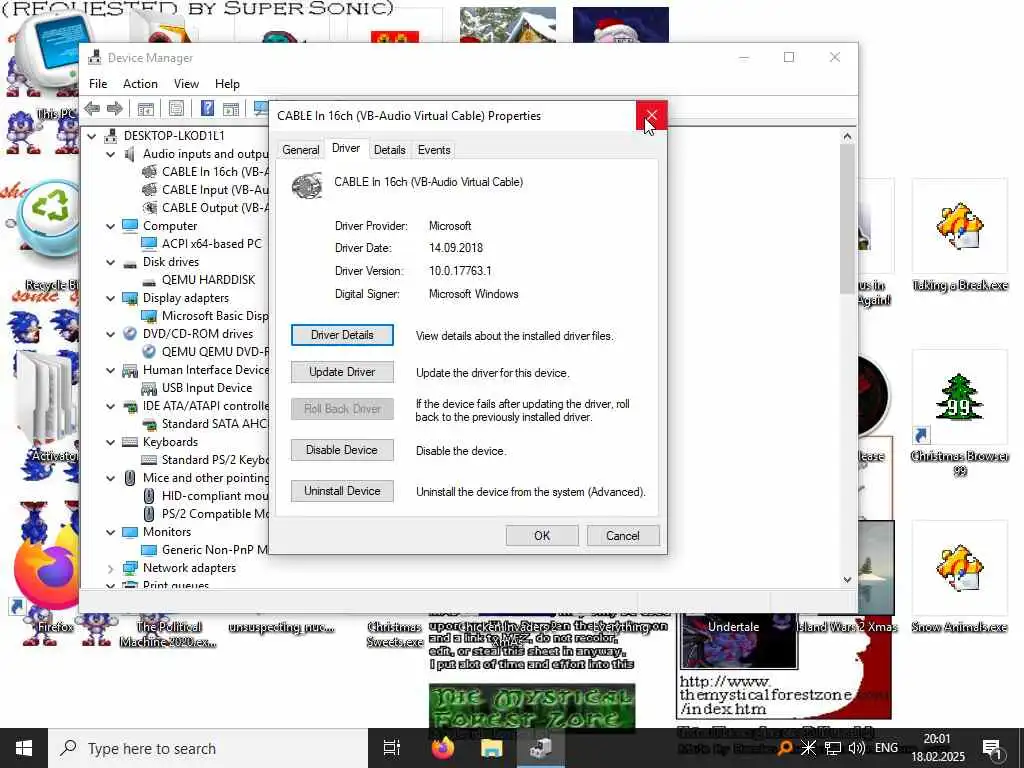Click the Generic Non-PnP Monitor icon
The image size is (1024, 768).
[150, 550]
